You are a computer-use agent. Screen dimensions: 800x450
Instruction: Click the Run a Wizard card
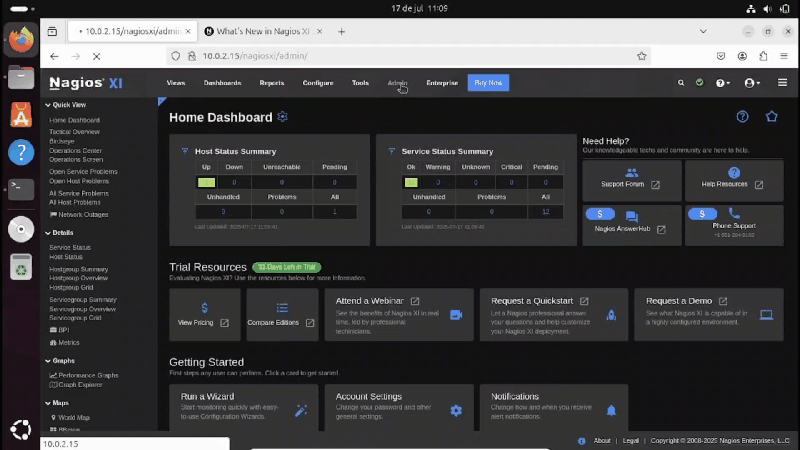click(x=244, y=405)
